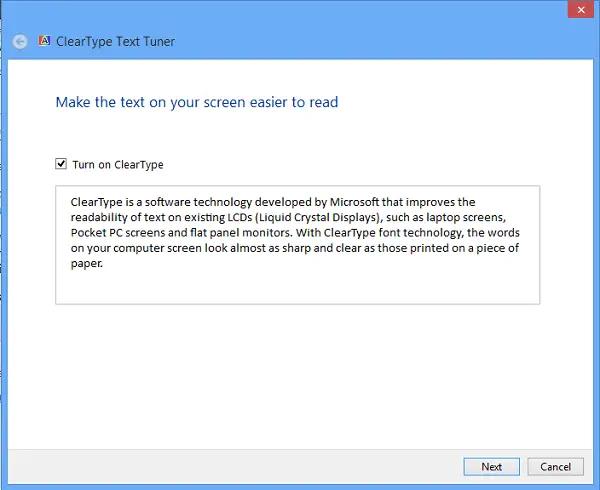Image resolution: width=600 pixels, height=490 pixels.
Task: Uncheck the Turn on ClearType checkbox
Action: tap(61, 164)
